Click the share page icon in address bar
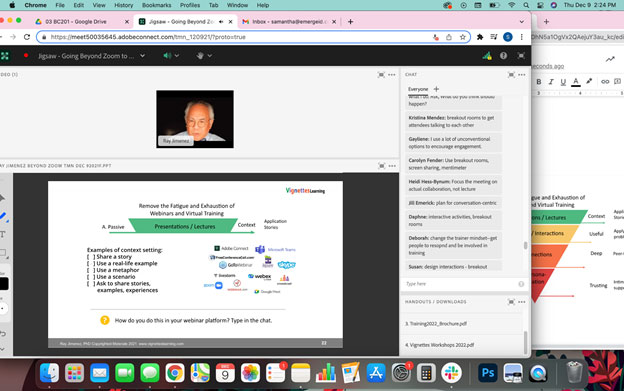The height and width of the screenshot is (391, 624). 449,37
